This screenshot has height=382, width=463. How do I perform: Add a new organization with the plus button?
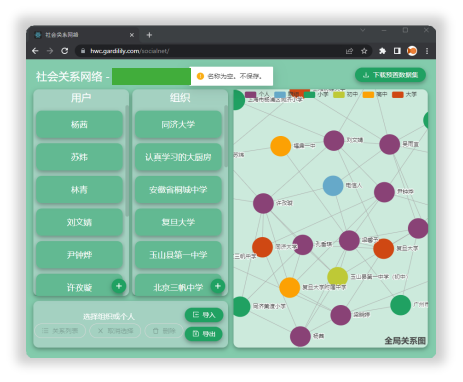218,286
